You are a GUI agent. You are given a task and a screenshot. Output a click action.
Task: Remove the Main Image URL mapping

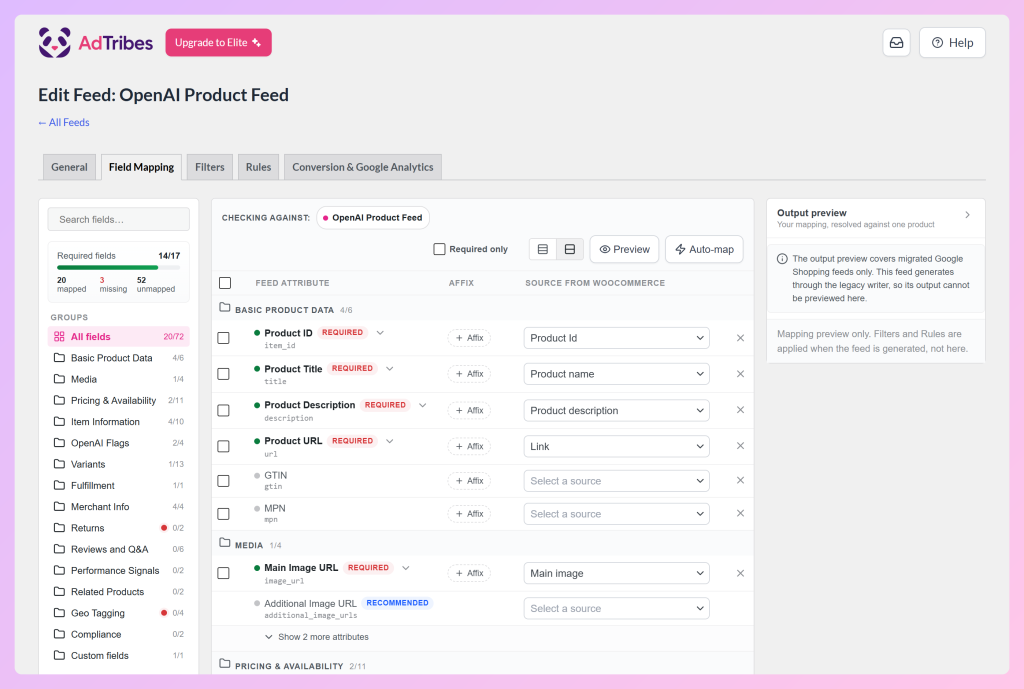tap(740, 573)
